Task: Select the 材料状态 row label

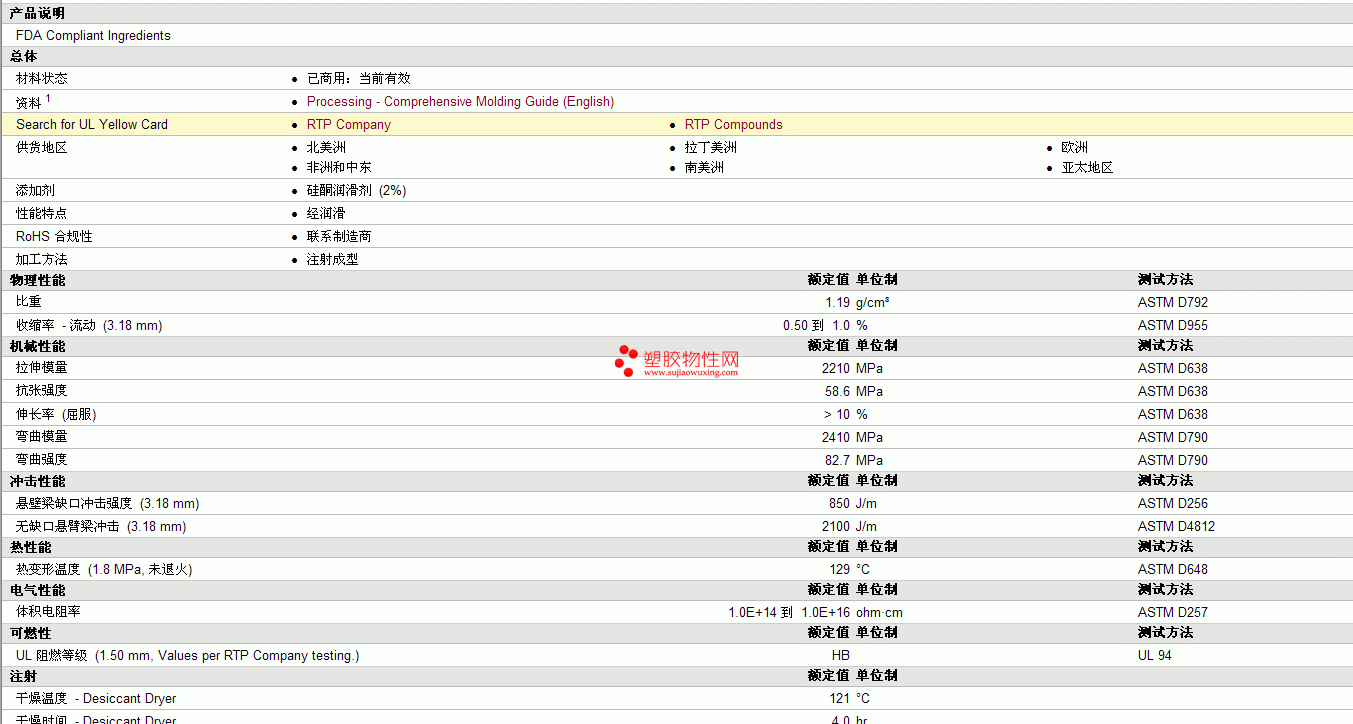Action: coord(42,78)
